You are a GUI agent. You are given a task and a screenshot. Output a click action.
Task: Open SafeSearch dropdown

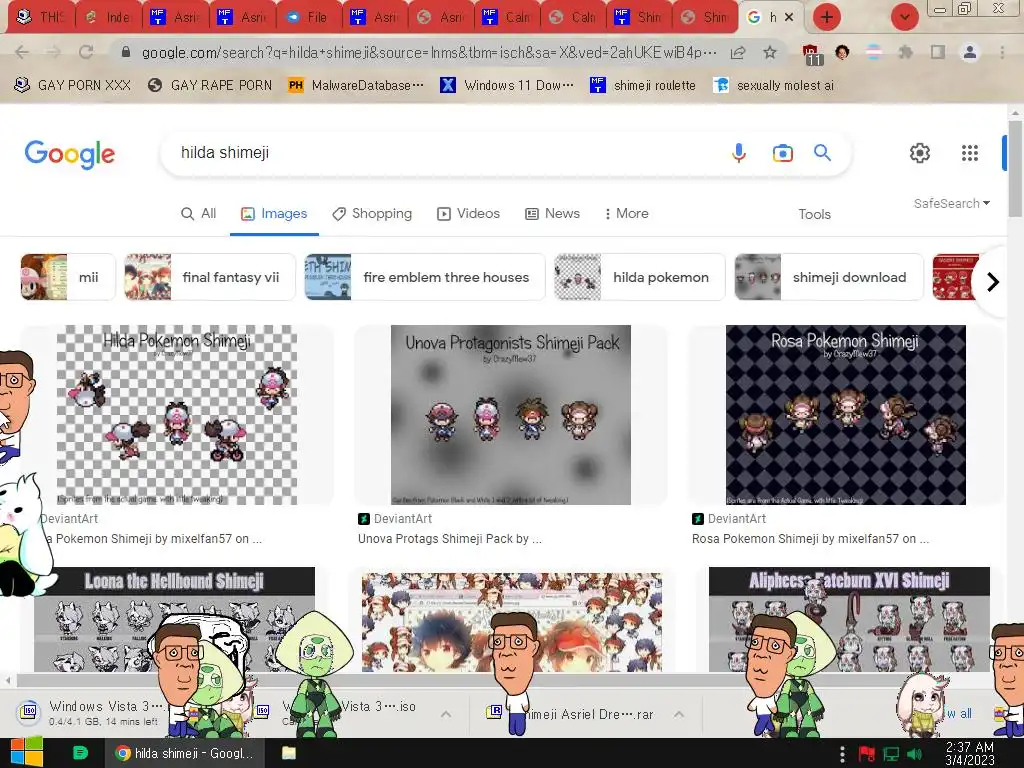click(x=952, y=203)
